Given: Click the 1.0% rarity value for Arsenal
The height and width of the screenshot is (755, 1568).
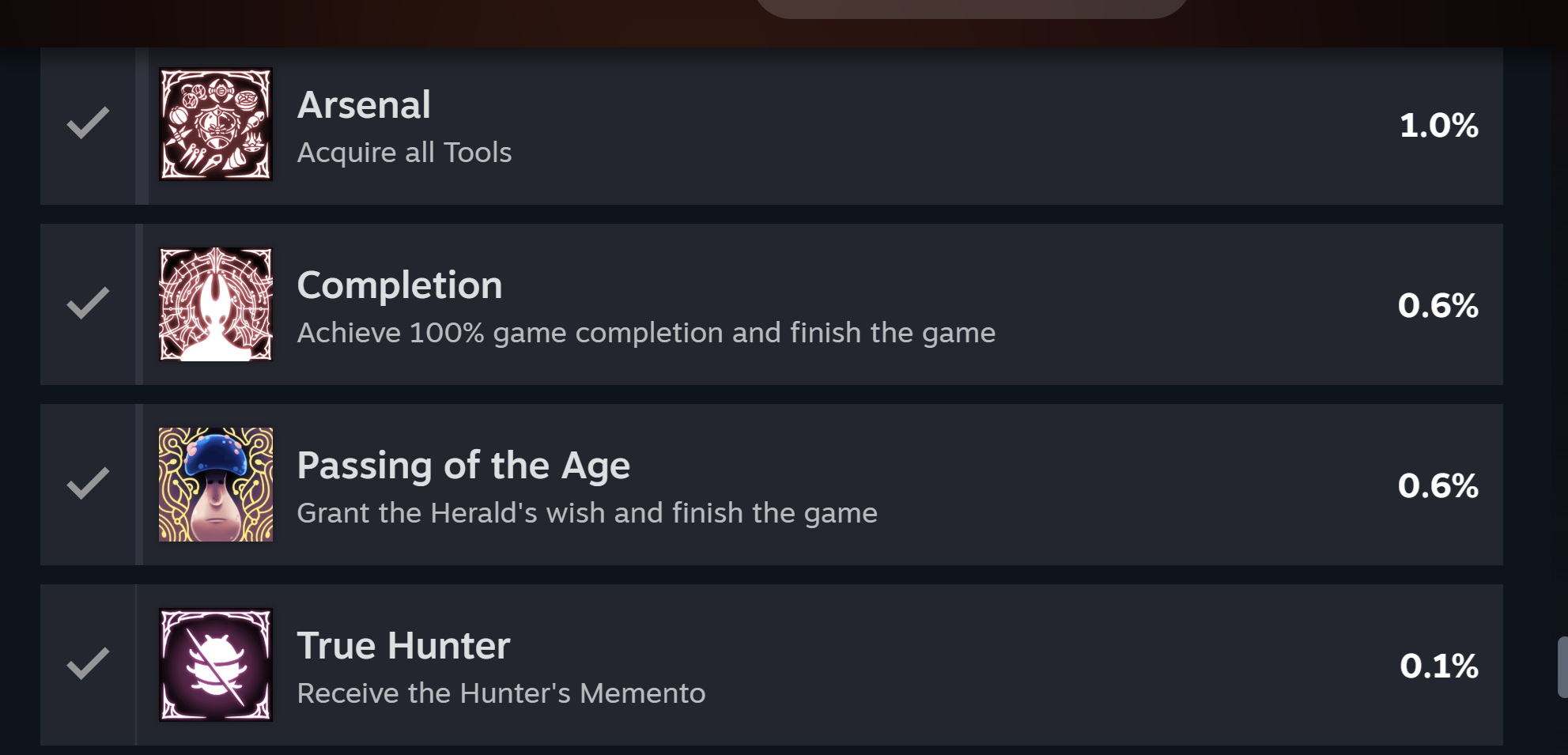Looking at the screenshot, I should pyautogui.click(x=1438, y=126).
